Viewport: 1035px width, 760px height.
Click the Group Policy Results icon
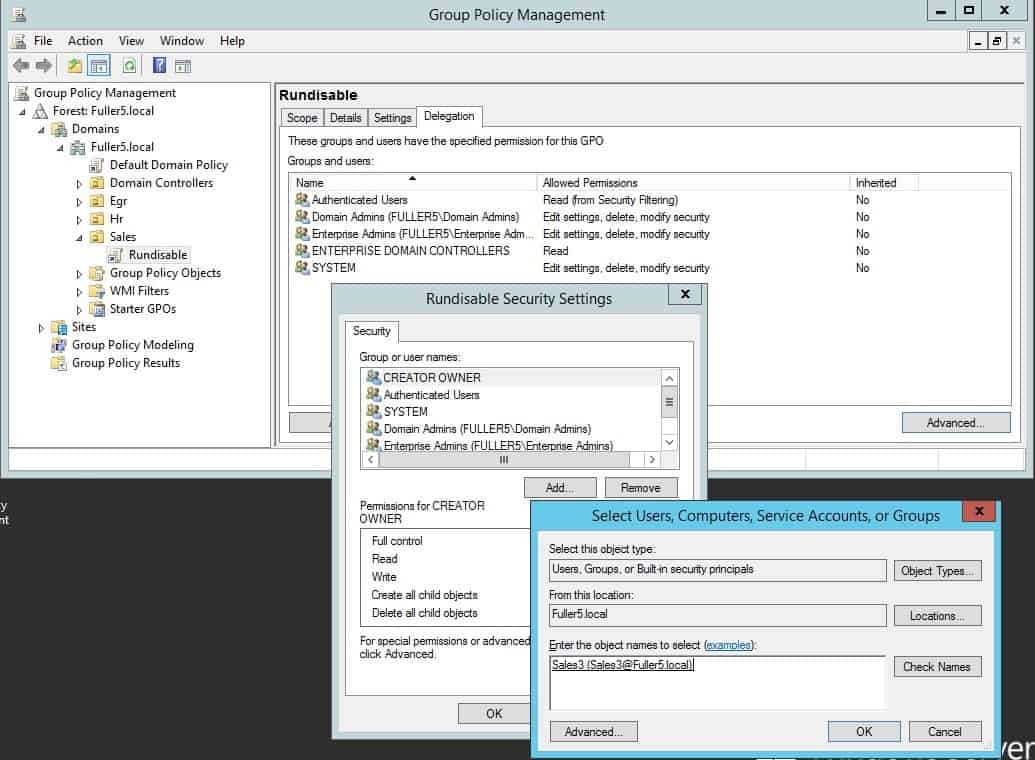(x=59, y=363)
